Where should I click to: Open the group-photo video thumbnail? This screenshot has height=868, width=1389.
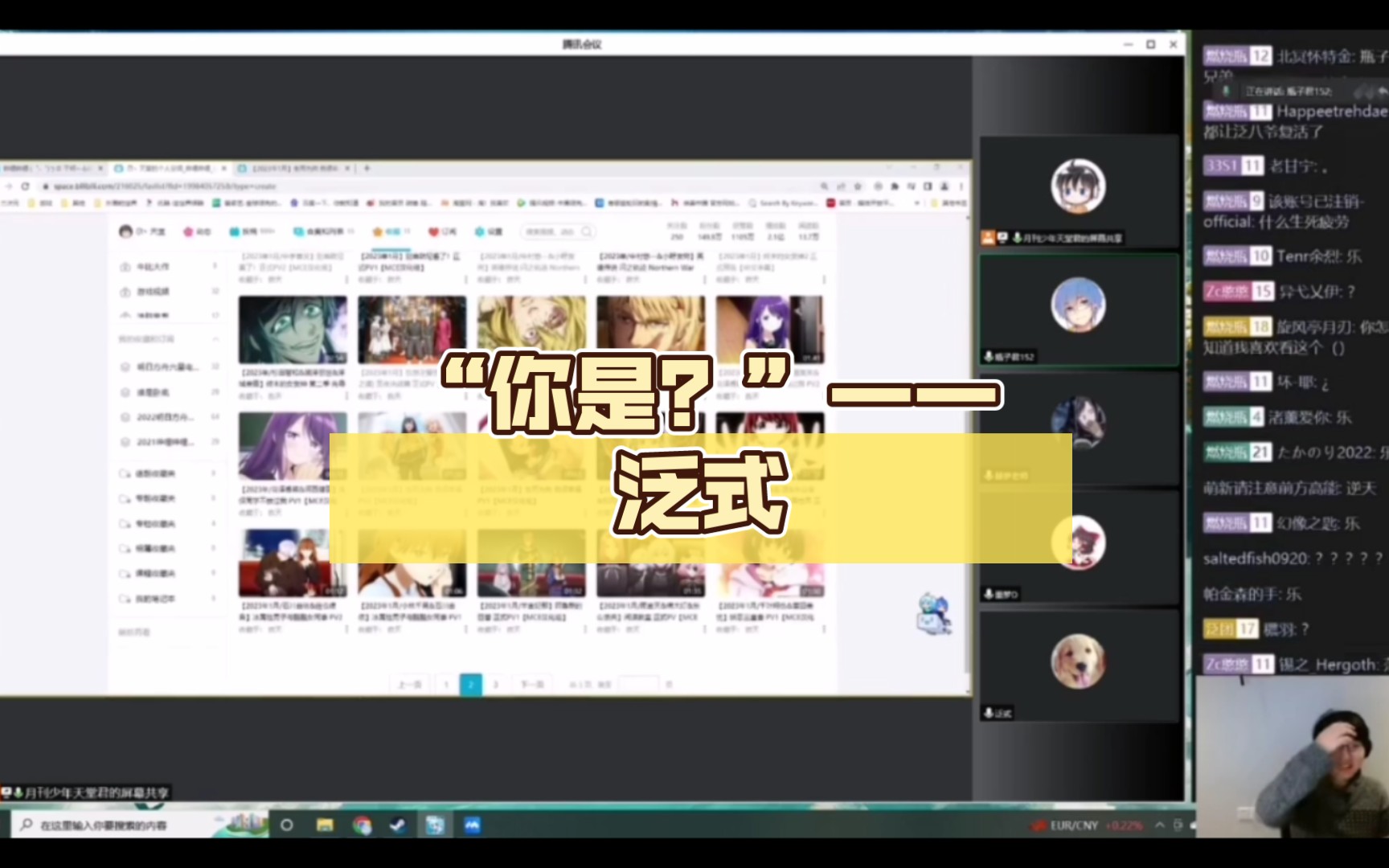[412, 330]
